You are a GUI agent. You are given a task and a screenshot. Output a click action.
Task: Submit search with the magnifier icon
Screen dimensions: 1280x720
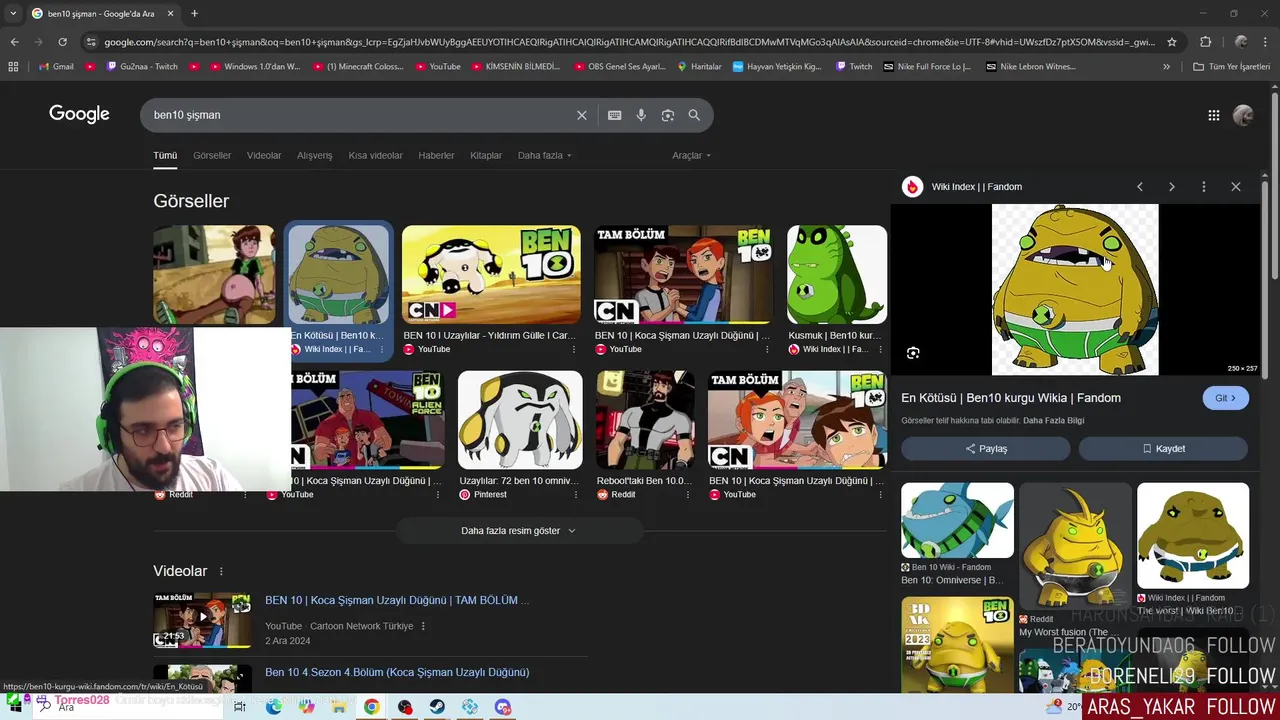pyautogui.click(x=694, y=115)
